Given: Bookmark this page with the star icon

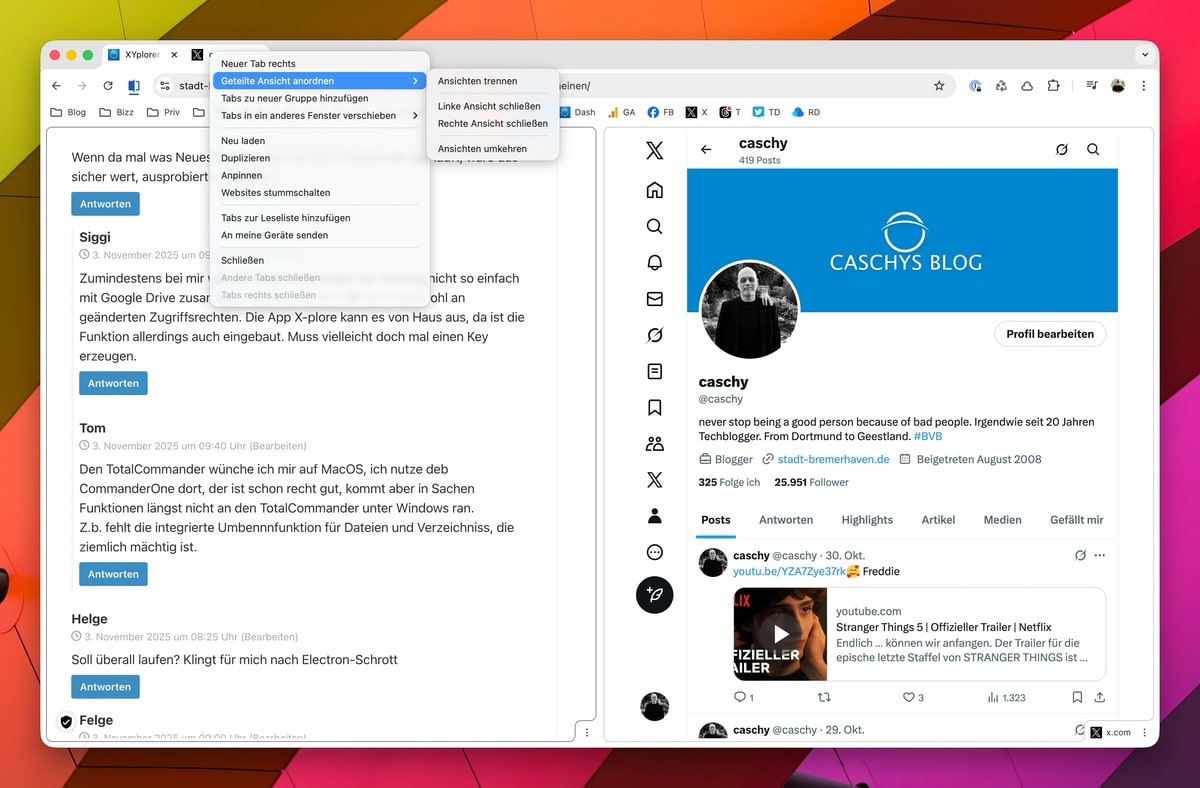Looking at the screenshot, I should pos(939,86).
